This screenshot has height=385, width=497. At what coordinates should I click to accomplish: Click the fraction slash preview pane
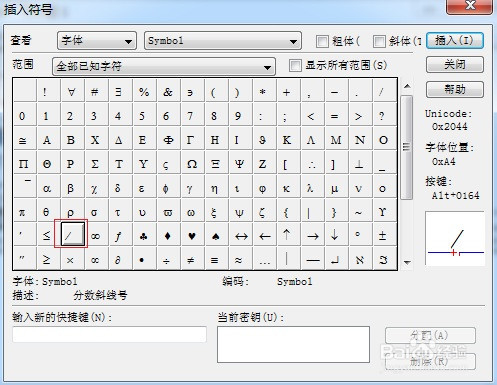[455, 238]
